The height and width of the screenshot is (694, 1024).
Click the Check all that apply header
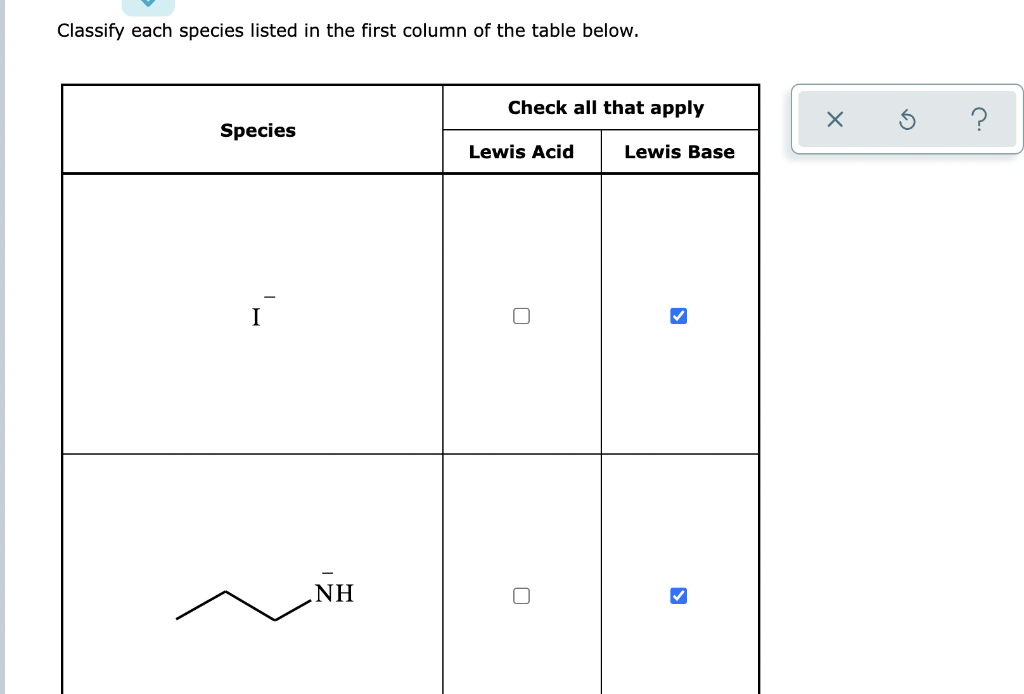[x=605, y=107]
